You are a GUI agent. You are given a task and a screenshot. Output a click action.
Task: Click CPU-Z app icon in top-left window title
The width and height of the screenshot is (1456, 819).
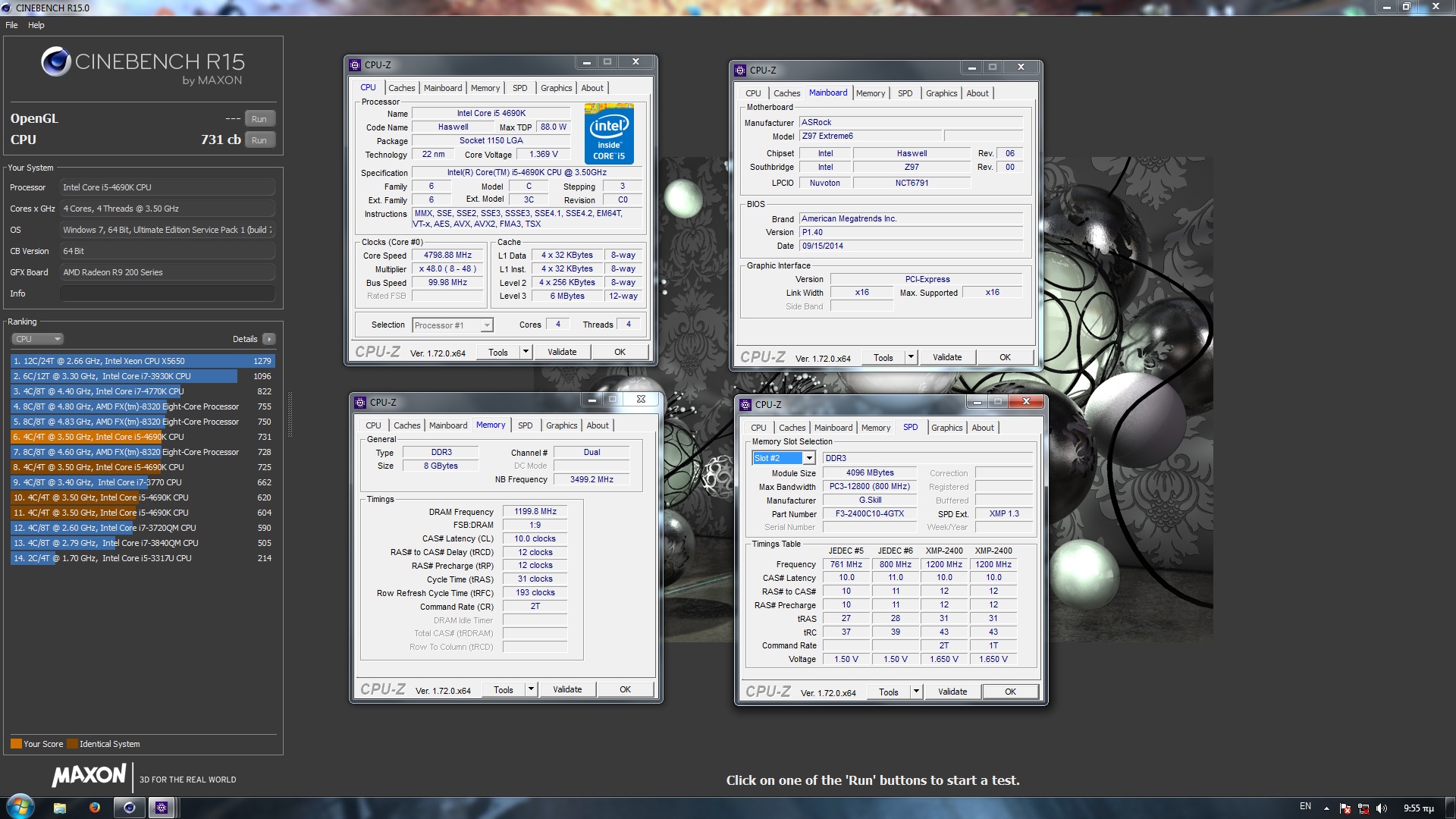click(x=355, y=65)
